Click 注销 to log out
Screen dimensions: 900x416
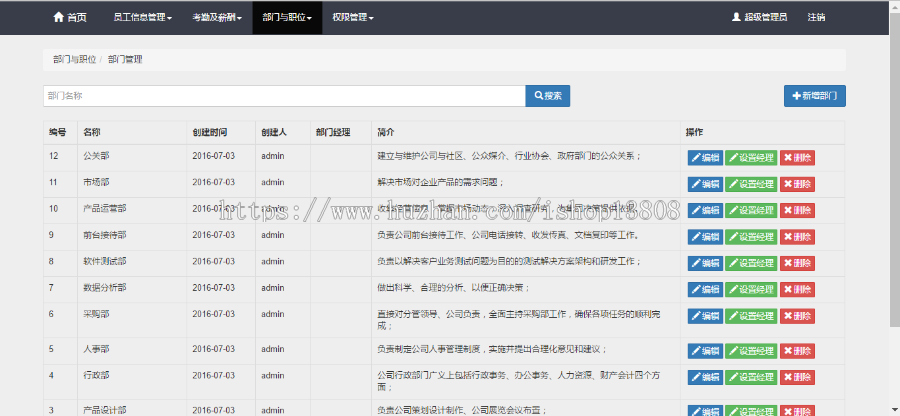[x=816, y=17]
